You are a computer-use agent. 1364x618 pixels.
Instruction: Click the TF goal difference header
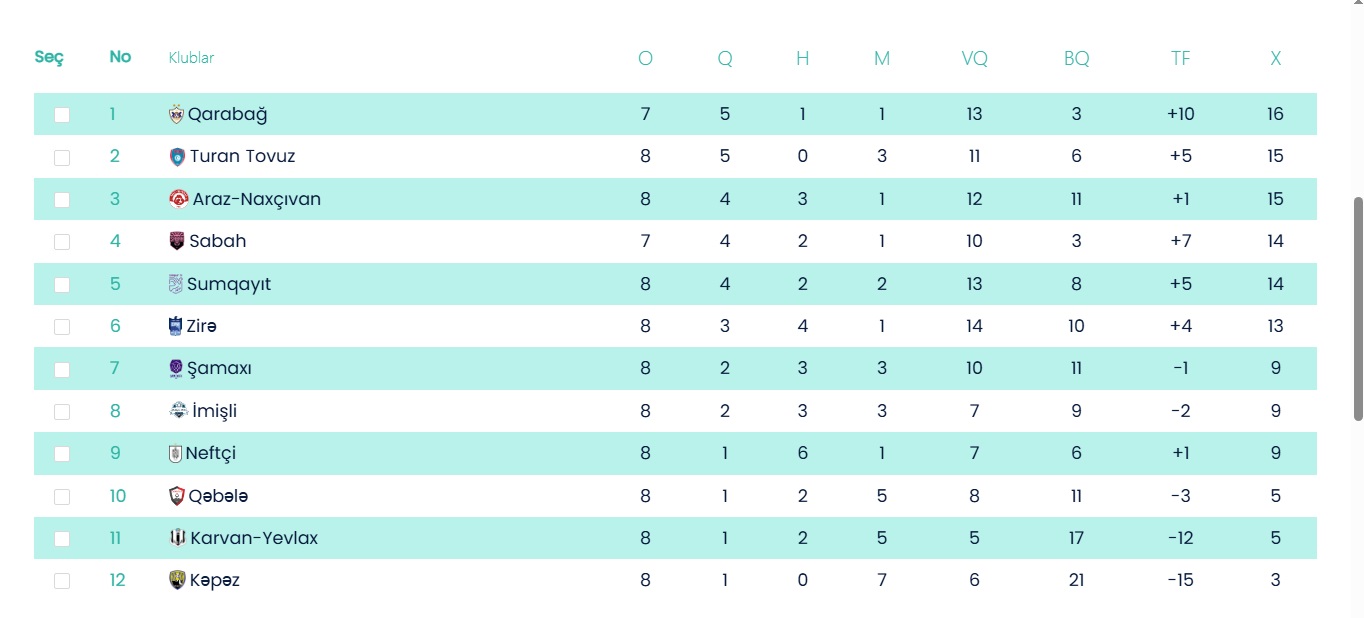click(1180, 59)
